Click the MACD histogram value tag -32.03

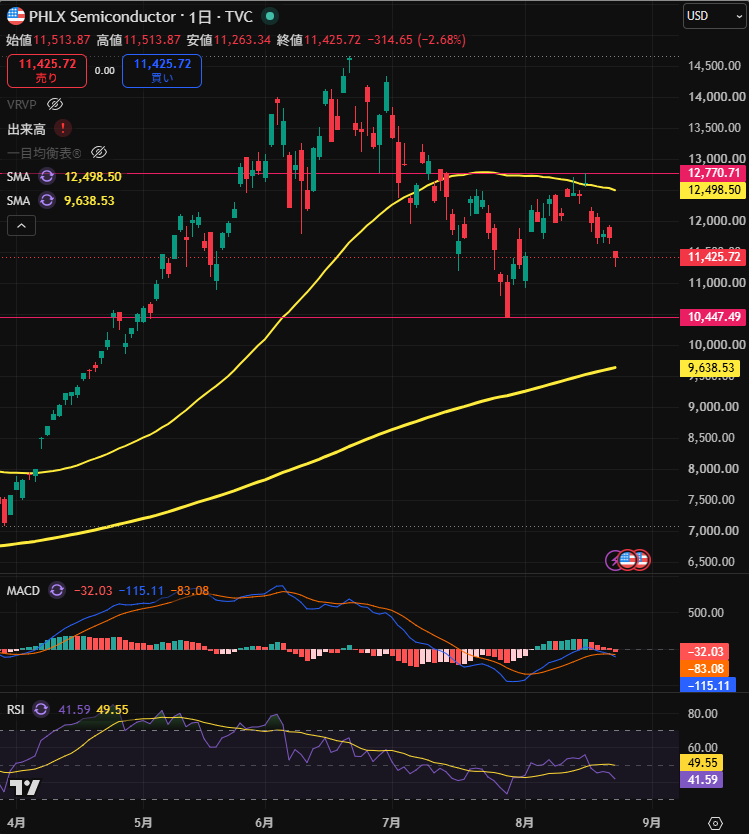(704, 652)
